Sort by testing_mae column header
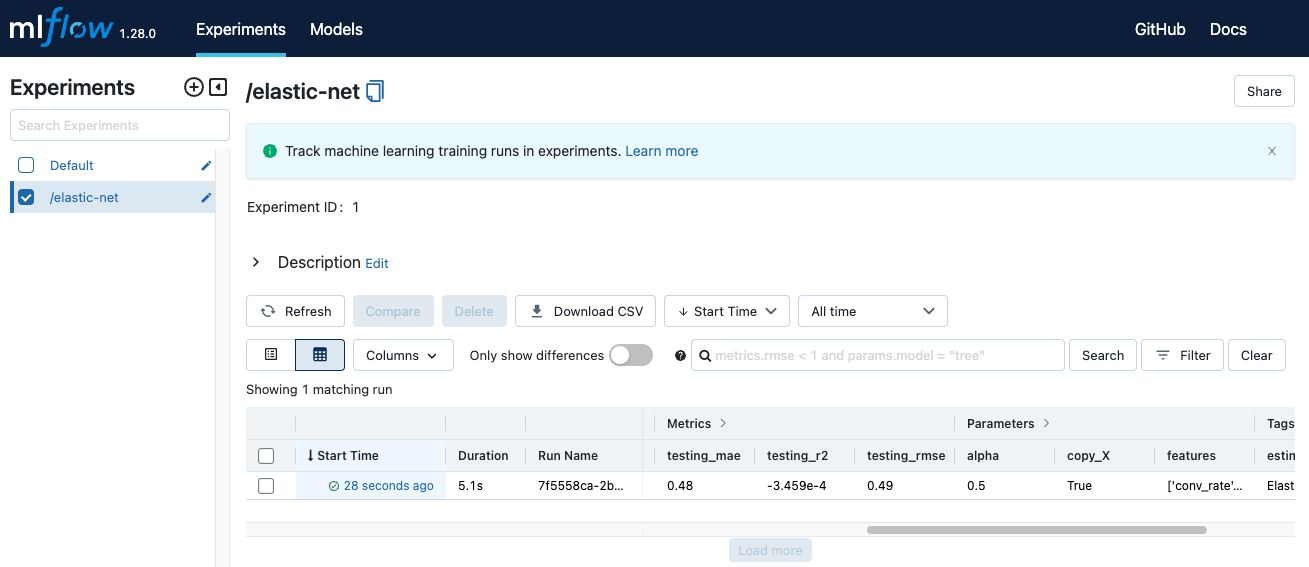 tap(704, 456)
